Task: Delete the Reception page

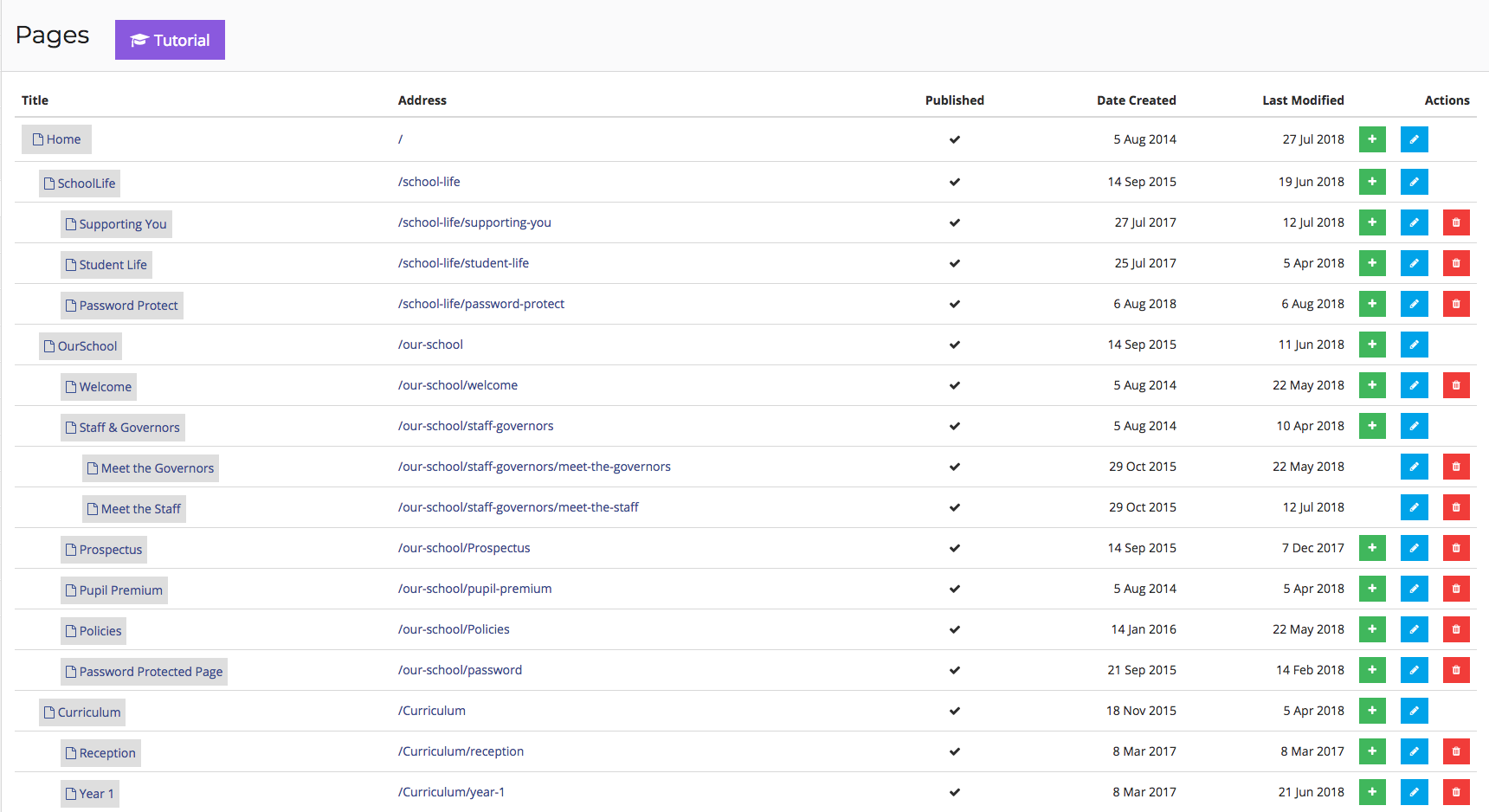Action: (x=1455, y=751)
